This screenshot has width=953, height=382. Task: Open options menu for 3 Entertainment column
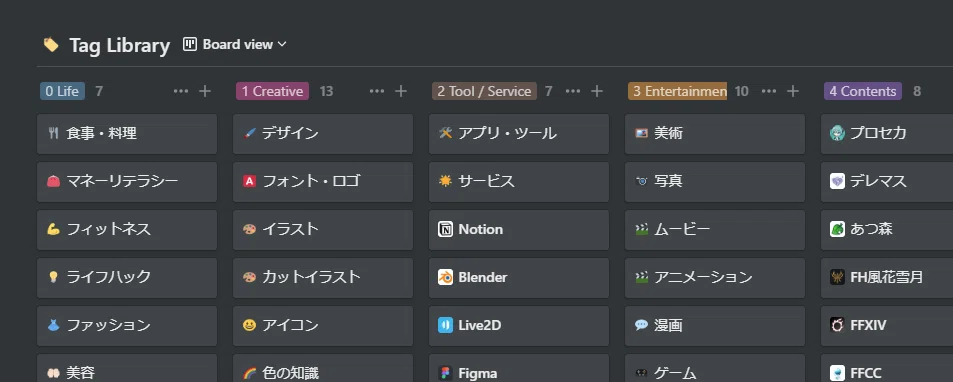coord(769,91)
